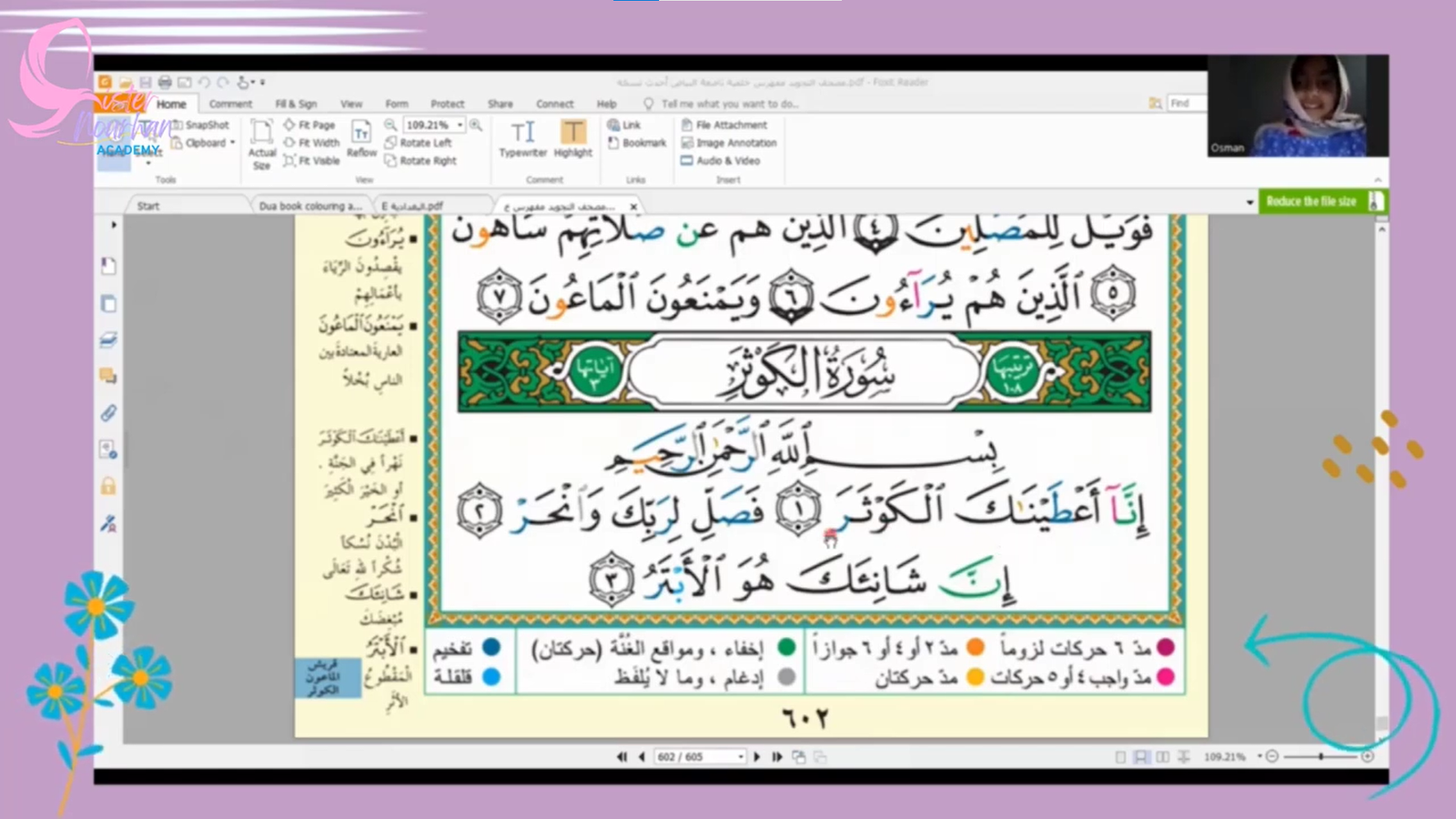
Task: Open the Layers panel in left sidebar
Action: (108, 340)
